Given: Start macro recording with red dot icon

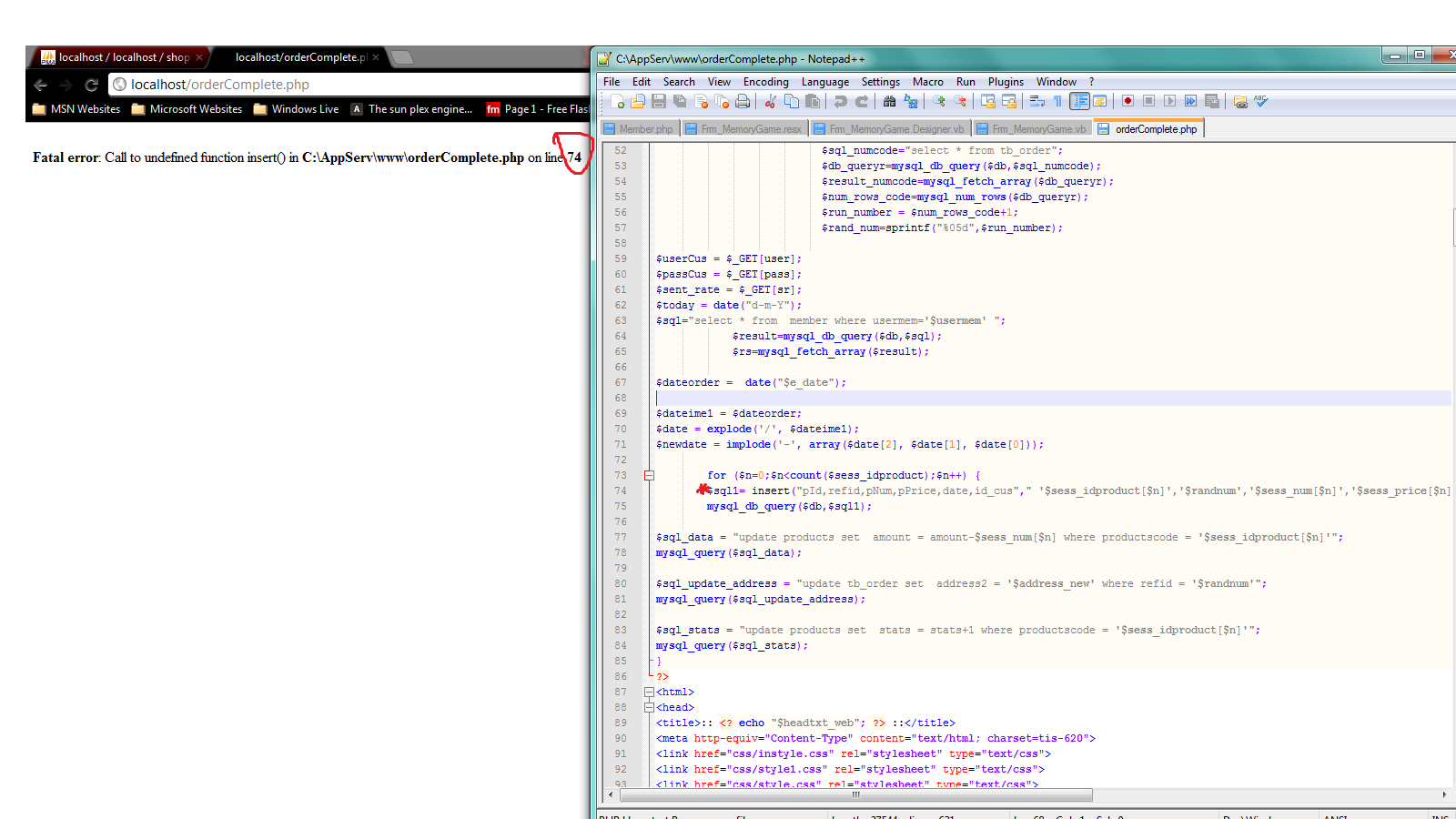Looking at the screenshot, I should click(1127, 101).
